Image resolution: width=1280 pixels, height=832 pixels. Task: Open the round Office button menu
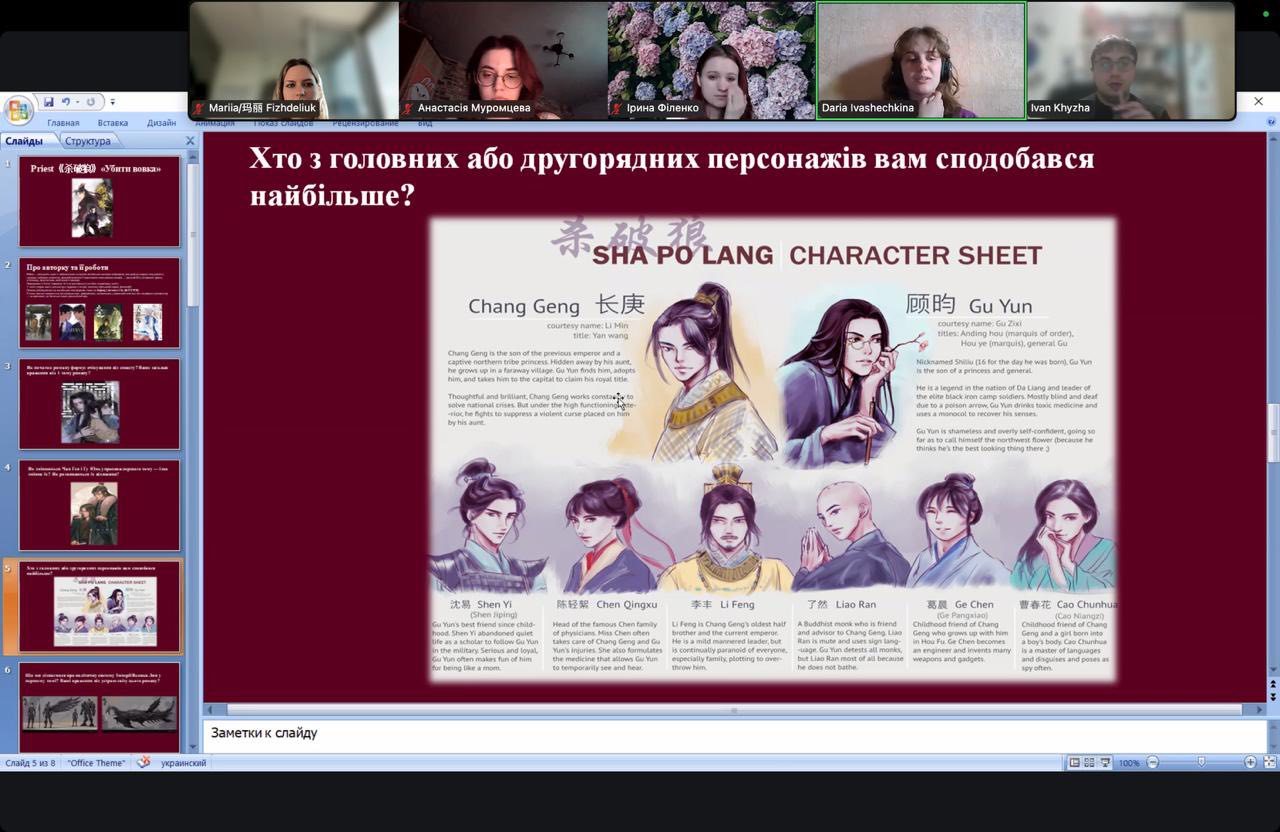(x=18, y=109)
